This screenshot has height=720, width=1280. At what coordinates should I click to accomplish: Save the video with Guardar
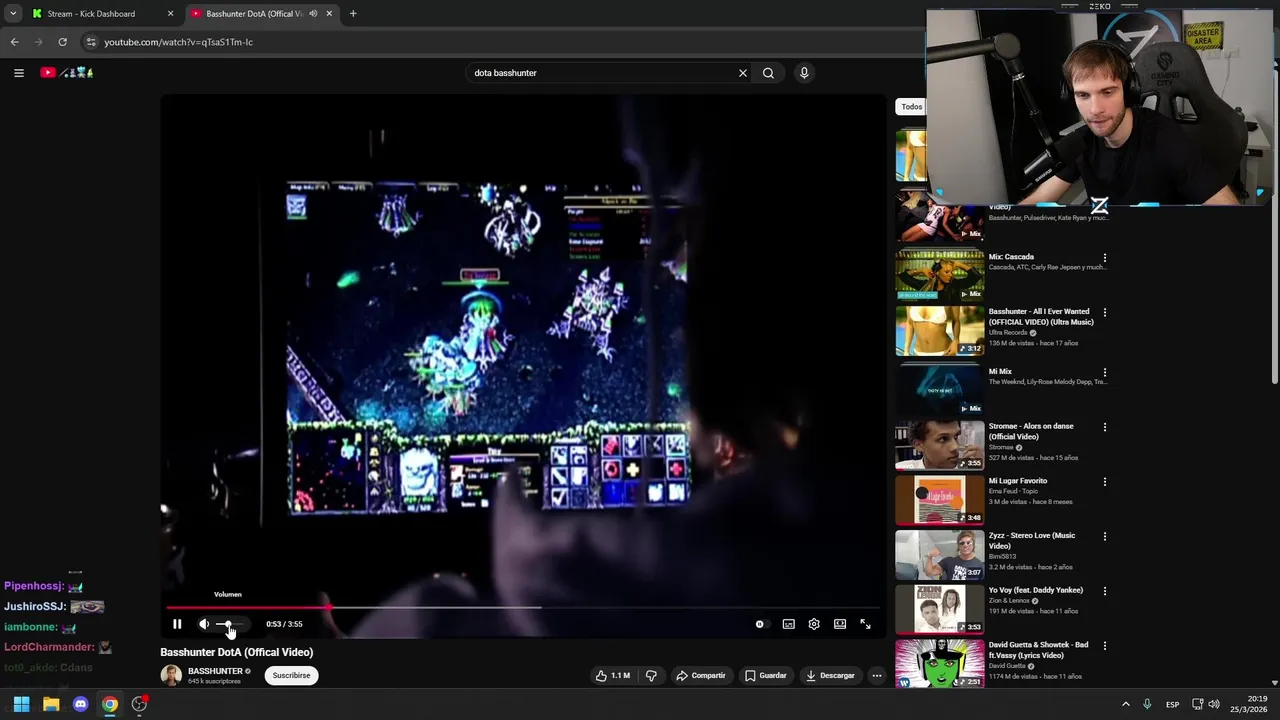765,675
